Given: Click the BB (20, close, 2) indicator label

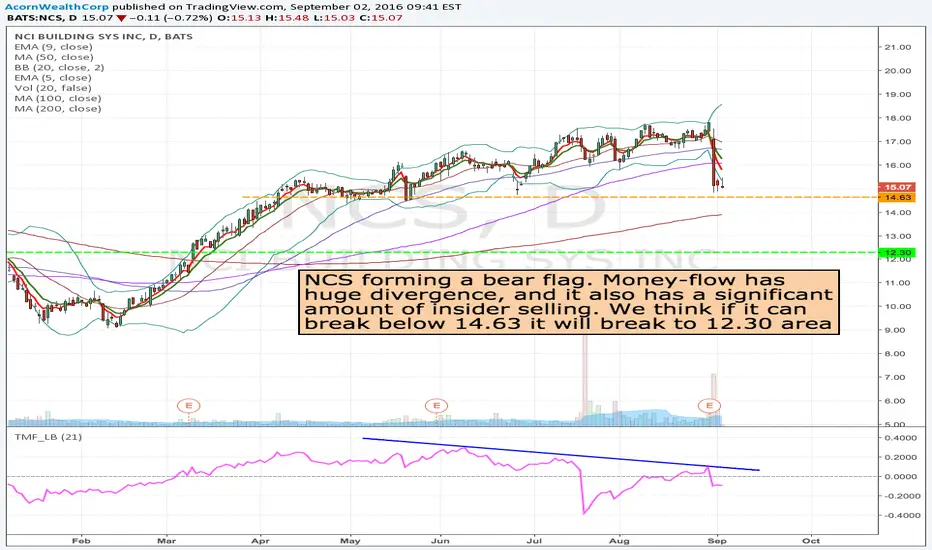Looking at the screenshot, I should (59, 67).
